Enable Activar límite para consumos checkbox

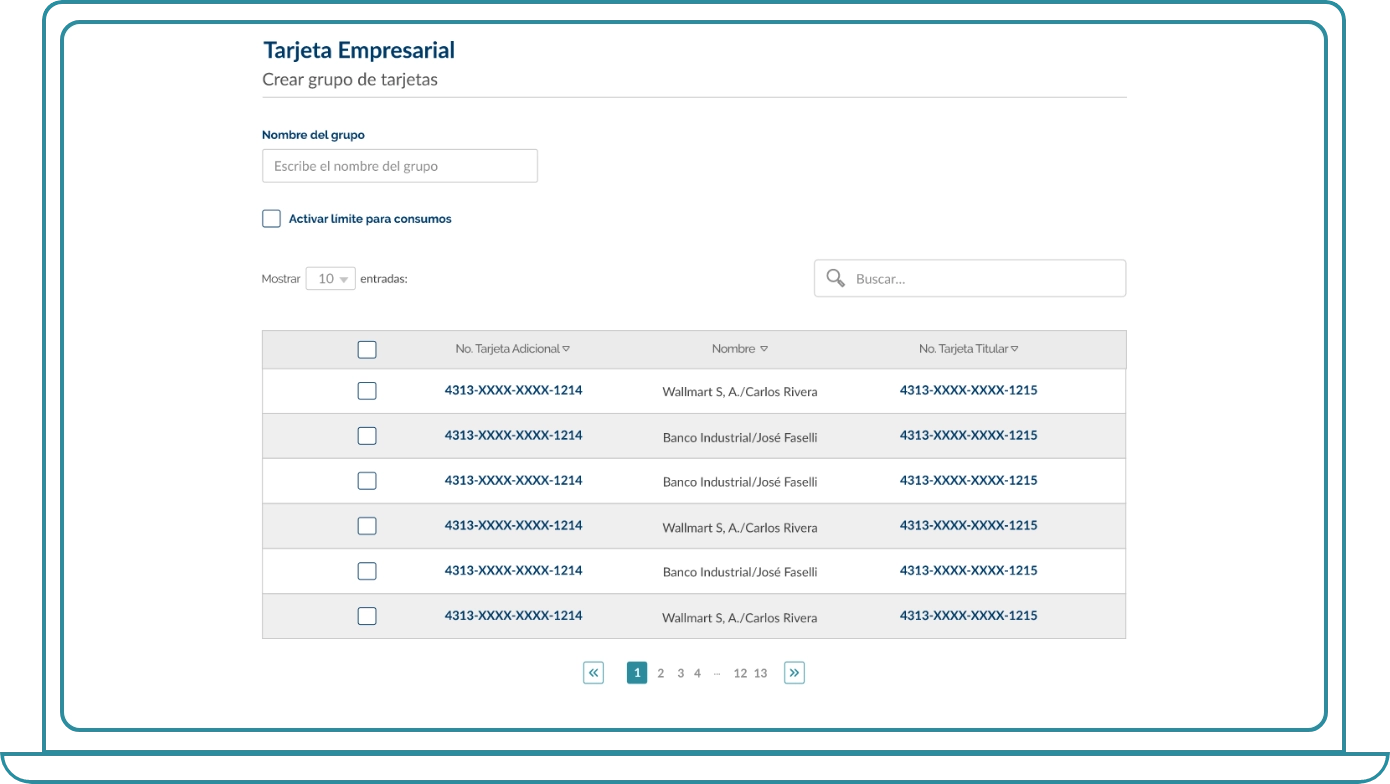pyautogui.click(x=271, y=218)
